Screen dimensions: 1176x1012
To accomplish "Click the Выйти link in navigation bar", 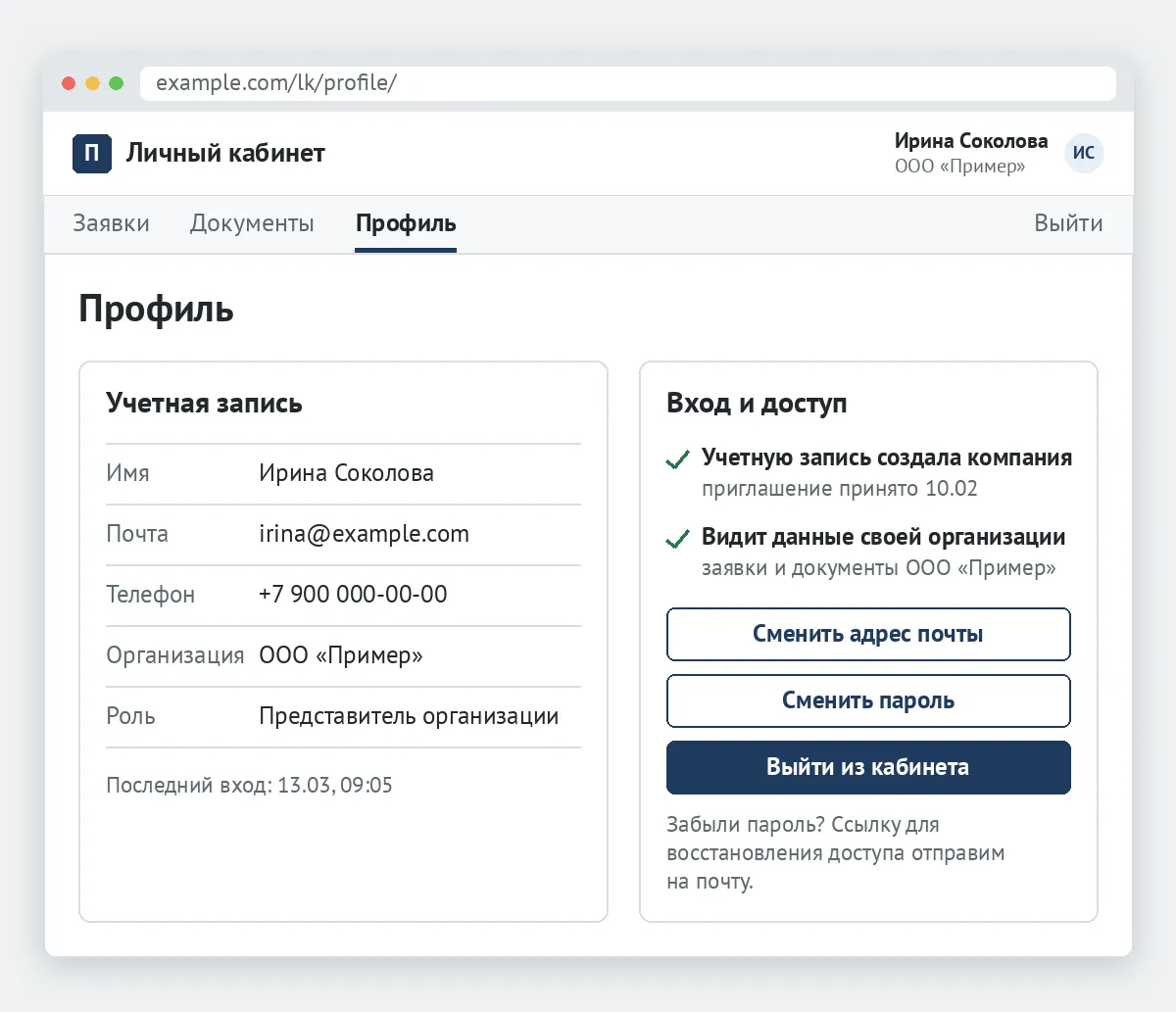I will pyautogui.click(x=1068, y=223).
